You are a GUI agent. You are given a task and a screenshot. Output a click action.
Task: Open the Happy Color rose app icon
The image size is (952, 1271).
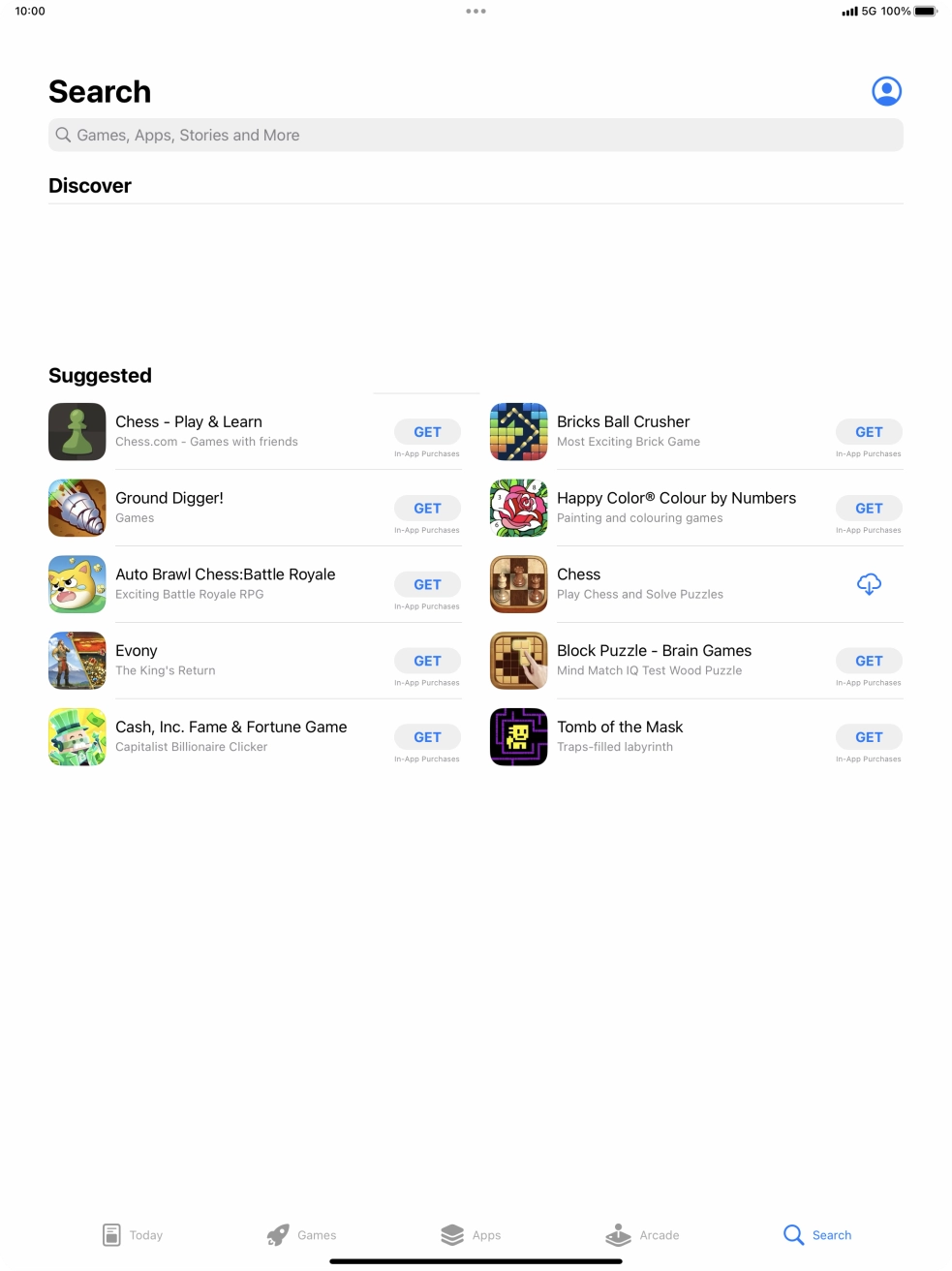[x=519, y=508]
